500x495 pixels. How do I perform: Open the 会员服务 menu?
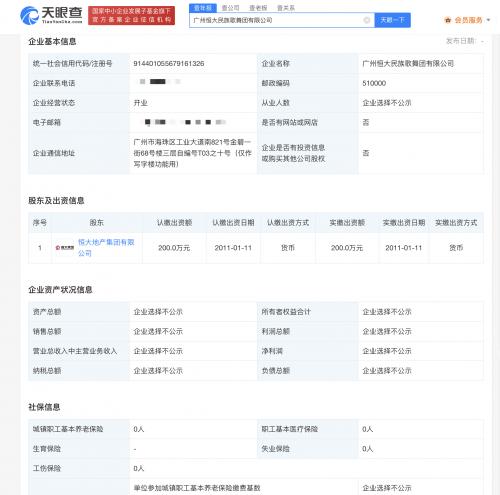(x=468, y=20)
